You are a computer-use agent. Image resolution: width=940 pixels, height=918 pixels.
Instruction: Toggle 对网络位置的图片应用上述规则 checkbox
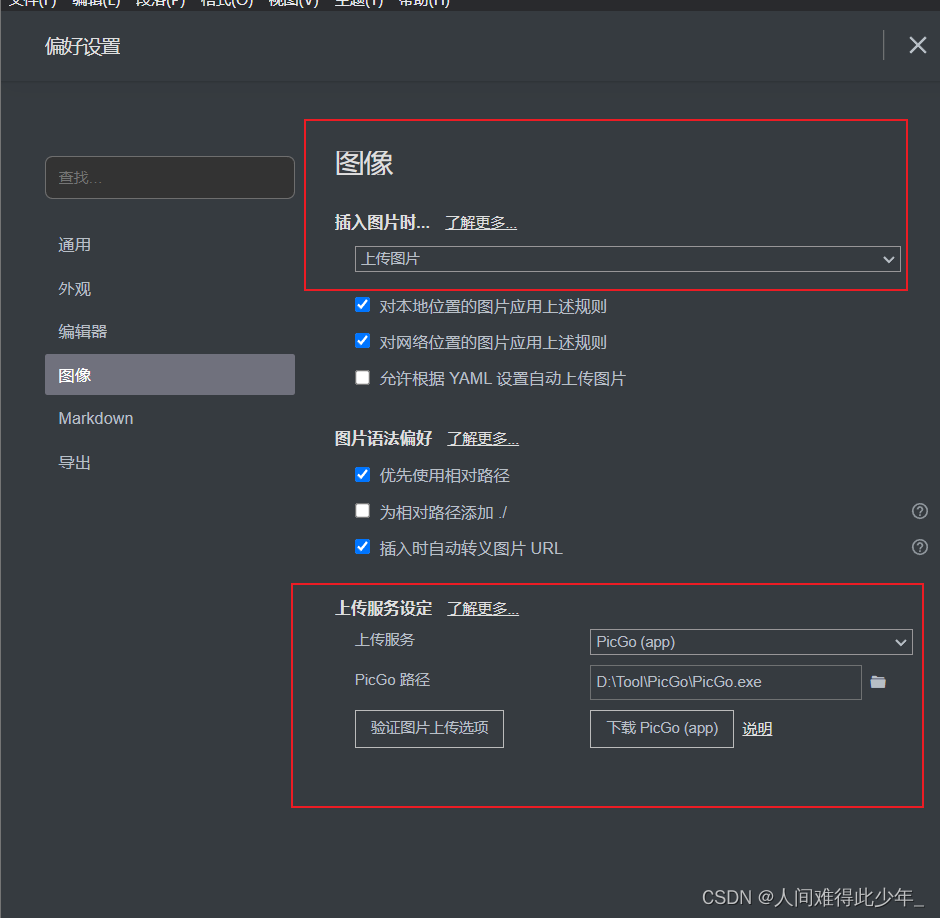point(363,341)
